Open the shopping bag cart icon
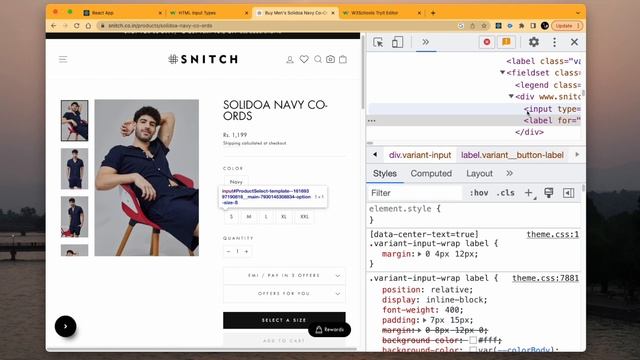 (x=343, y=60)
